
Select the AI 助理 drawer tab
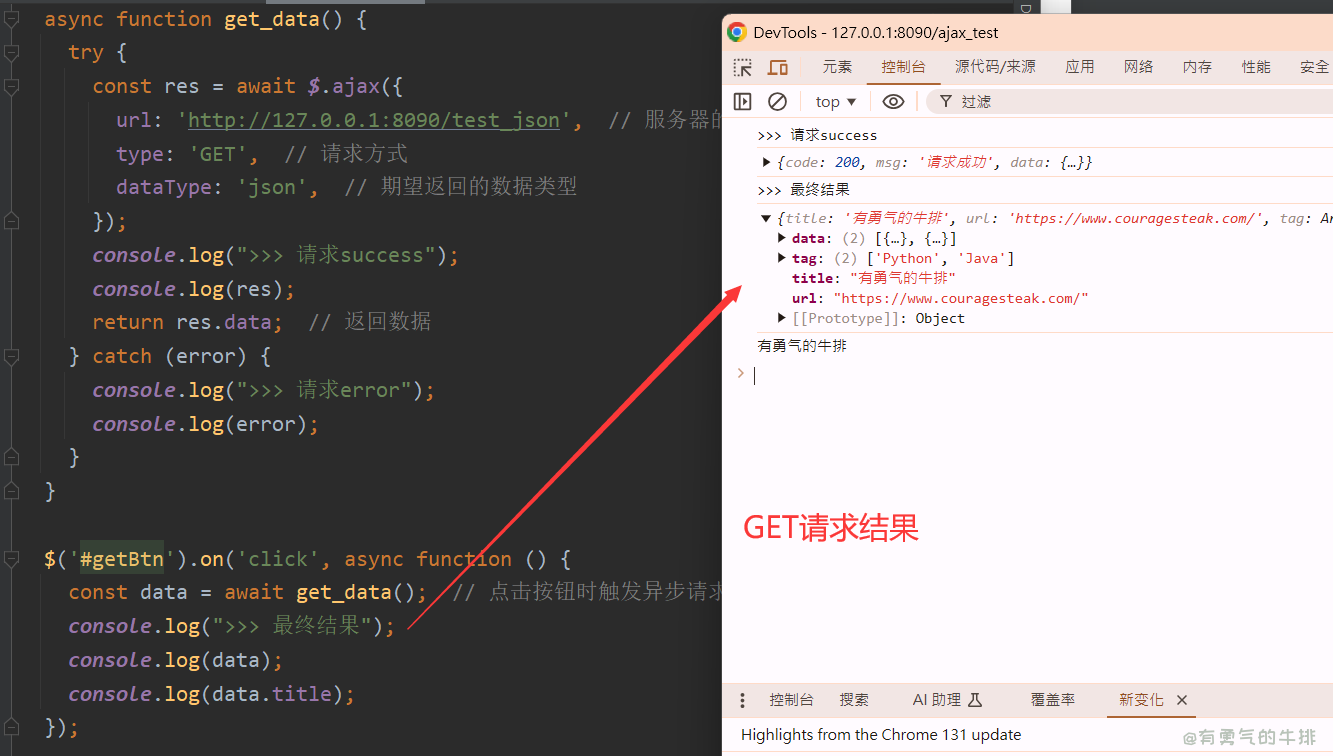(947, 700)
